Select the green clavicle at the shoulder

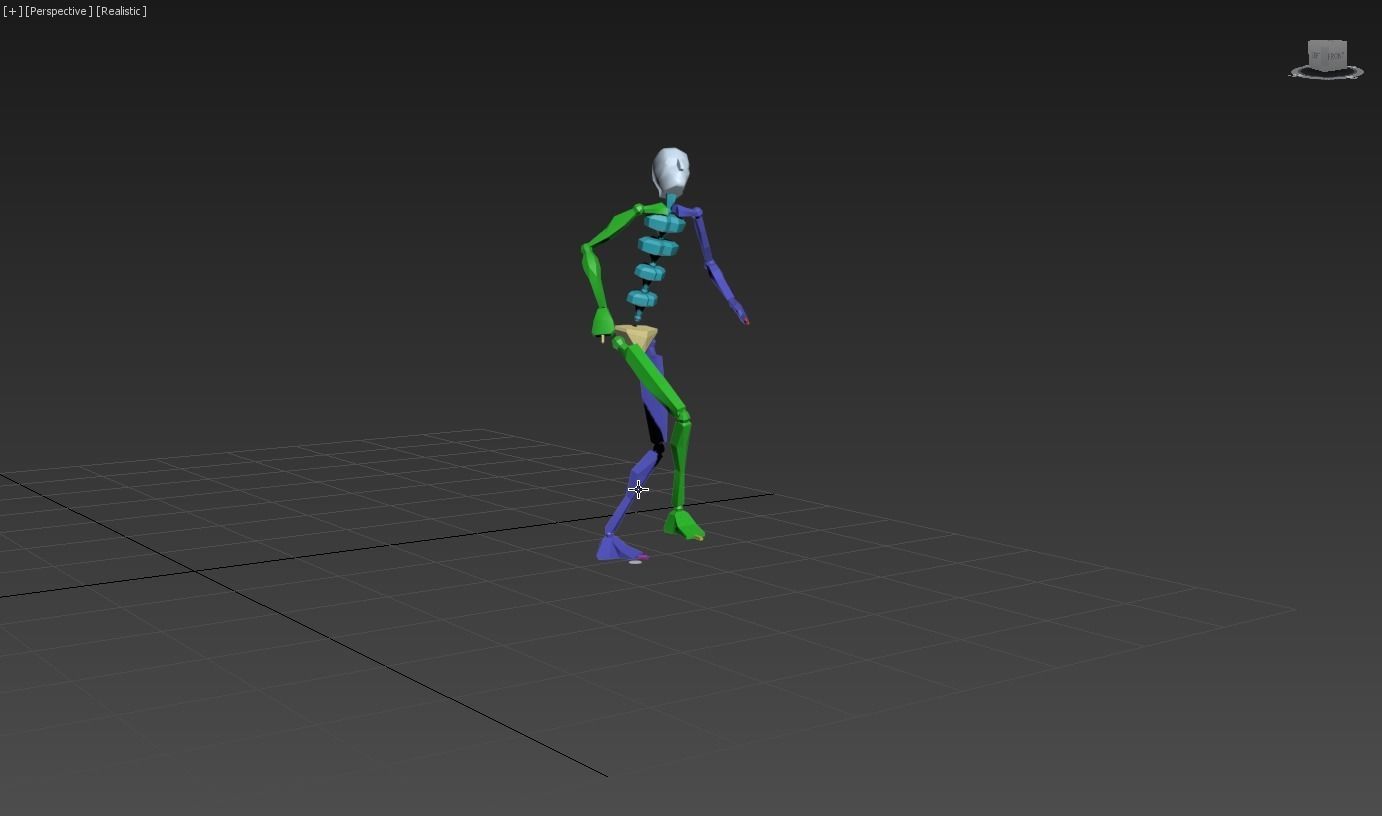[x=655, y=210]
